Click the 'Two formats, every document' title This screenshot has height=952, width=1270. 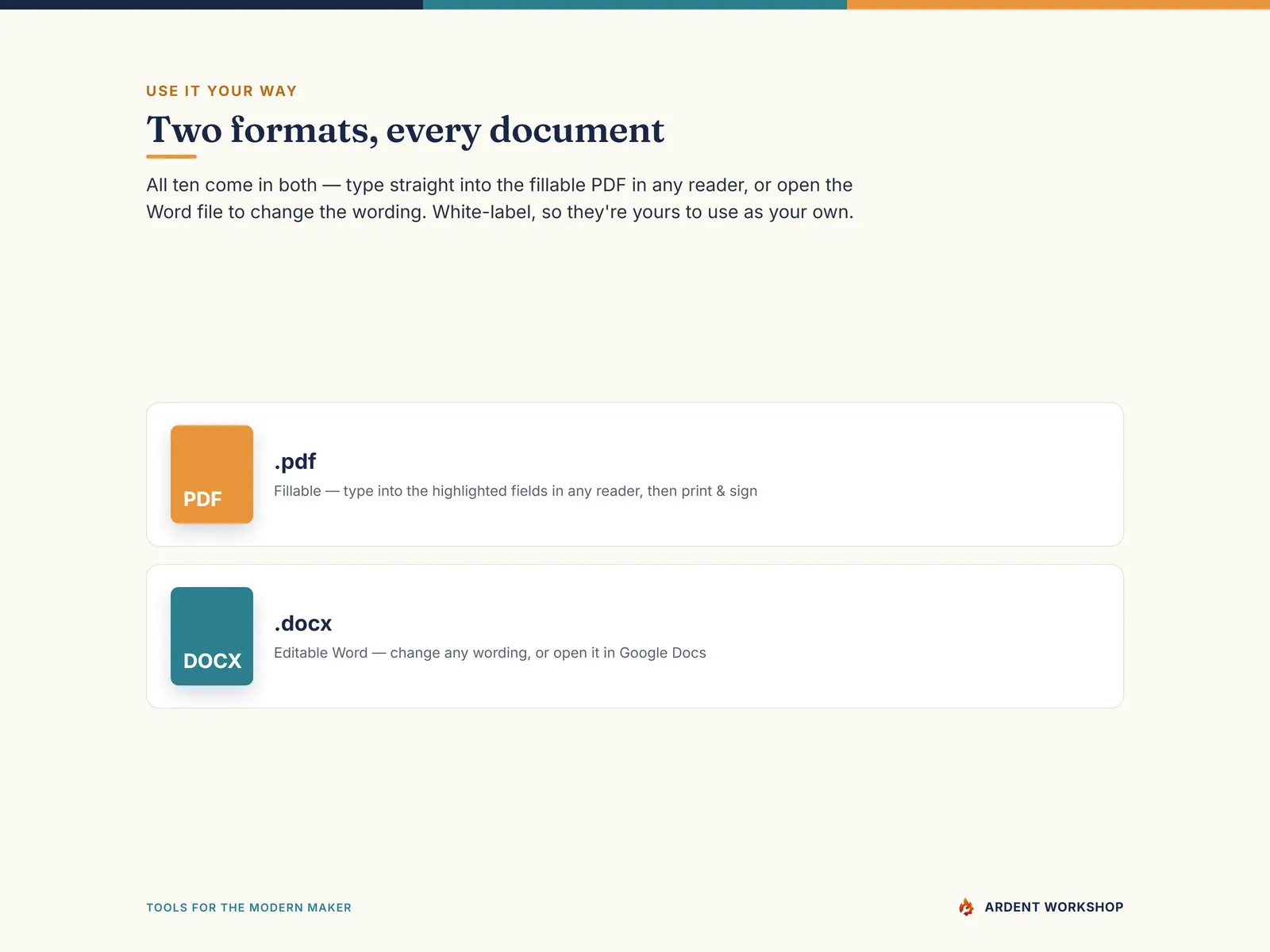(406, 129)
